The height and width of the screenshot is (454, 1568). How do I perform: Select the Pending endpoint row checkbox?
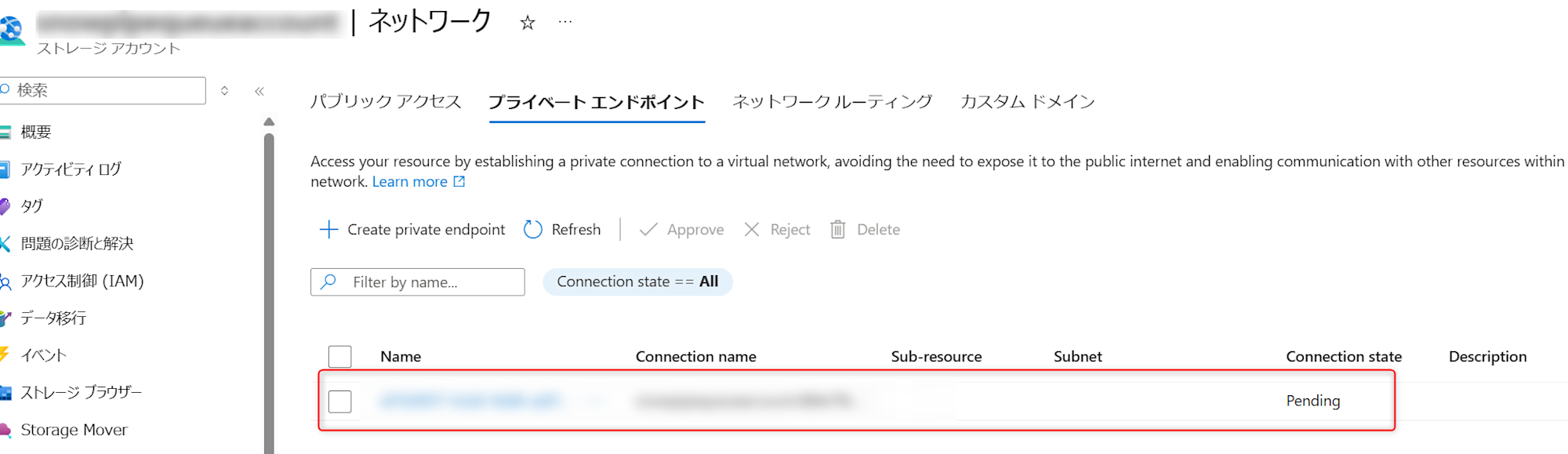[x=340, y=401]
